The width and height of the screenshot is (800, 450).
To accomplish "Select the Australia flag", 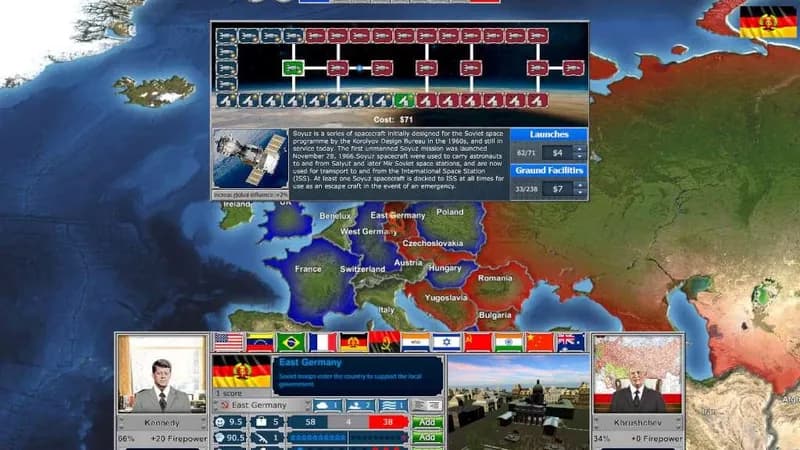I will (x=571, y=342).
